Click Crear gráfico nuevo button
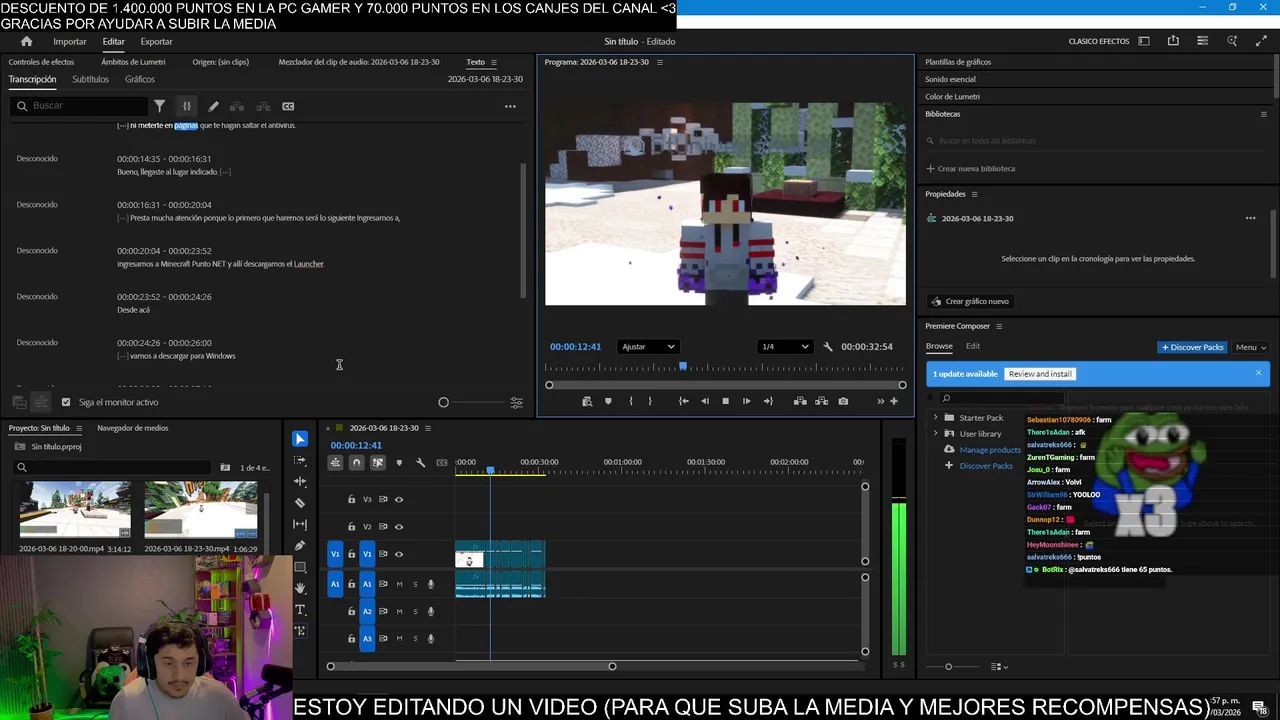The image size is (1280, 720). [969, 301]
